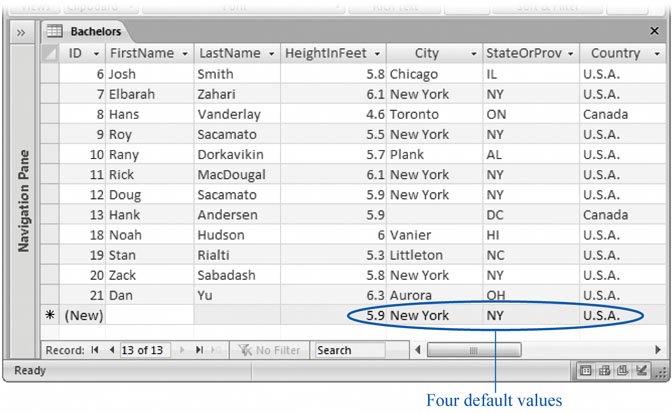The image size is (672, 413).
Task: Click the LastName cell "Rialti"
Action: click(x=237, y=255)
